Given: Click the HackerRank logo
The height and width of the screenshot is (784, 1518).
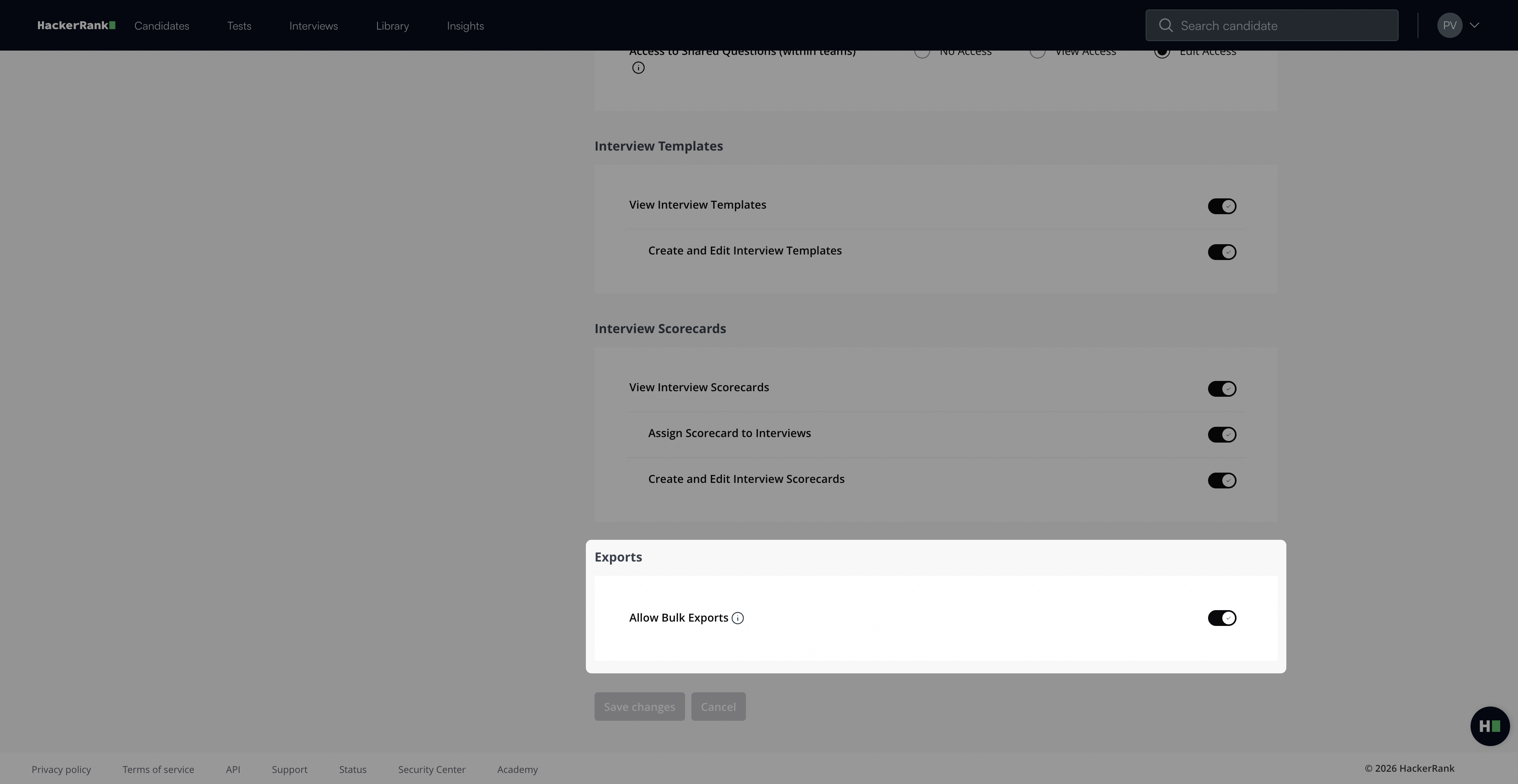Looking at the screenshot, I should pos(76,25).
